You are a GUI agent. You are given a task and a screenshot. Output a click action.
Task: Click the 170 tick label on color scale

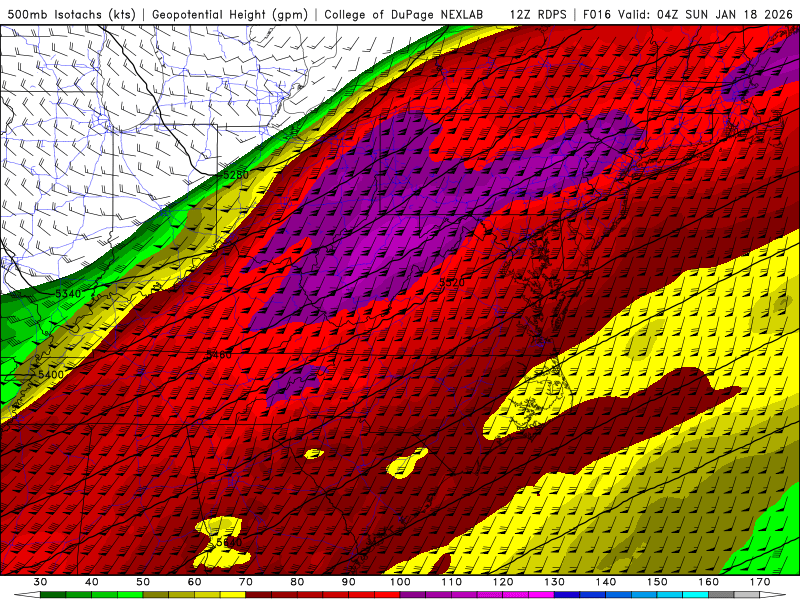(760, 582)
